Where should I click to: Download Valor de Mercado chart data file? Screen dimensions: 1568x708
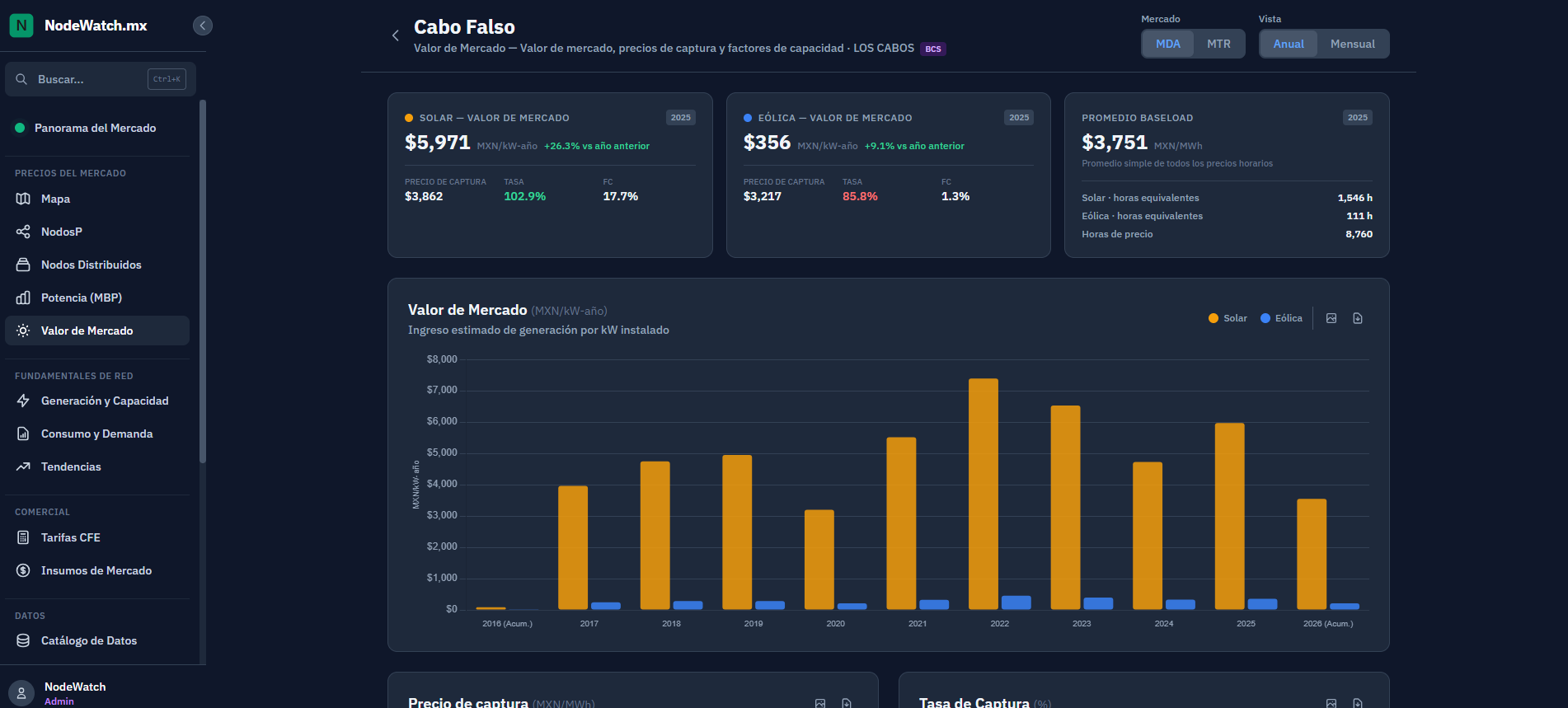(1358, 318)
